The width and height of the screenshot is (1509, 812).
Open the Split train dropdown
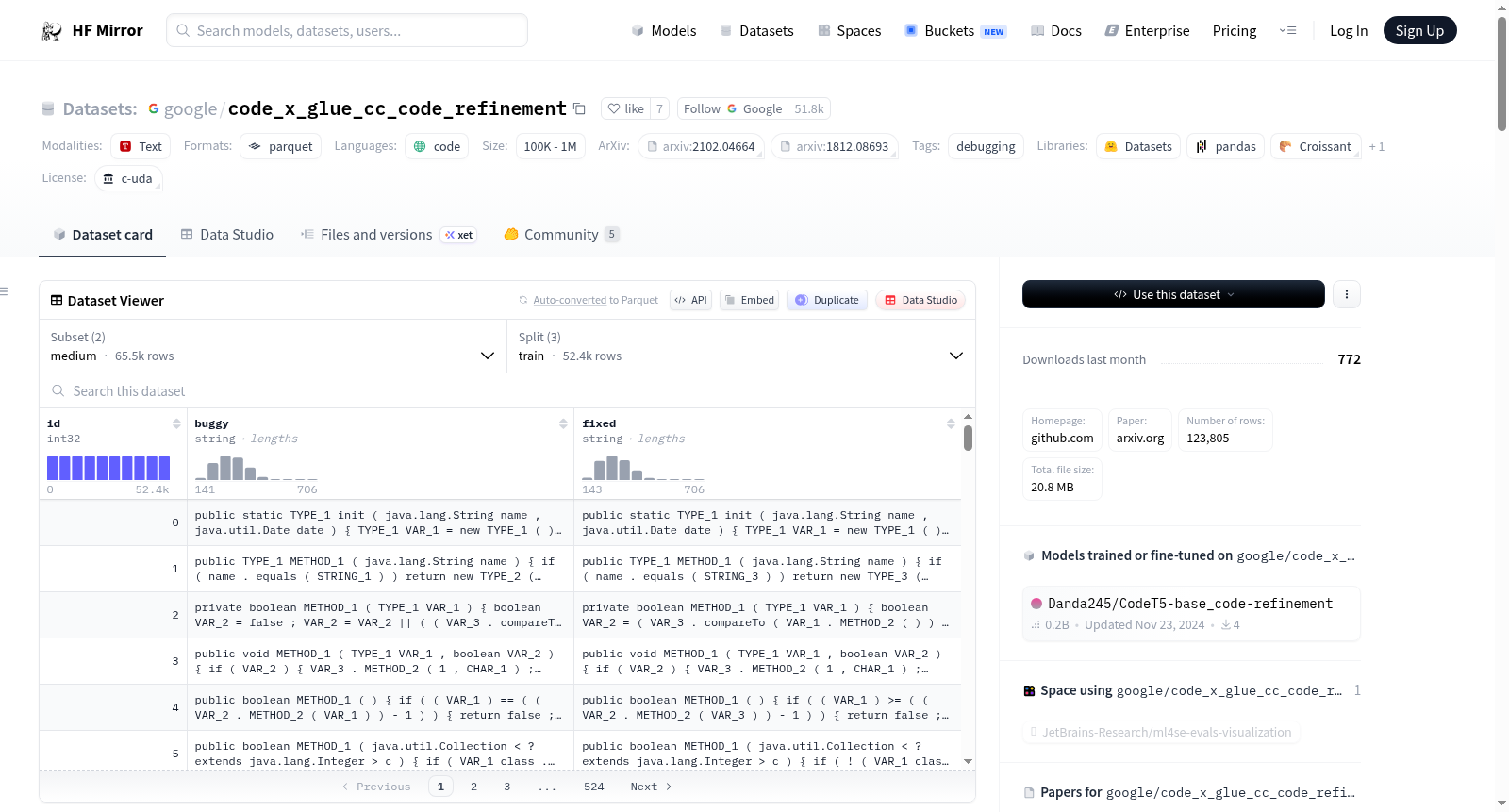tap(741, 347)
